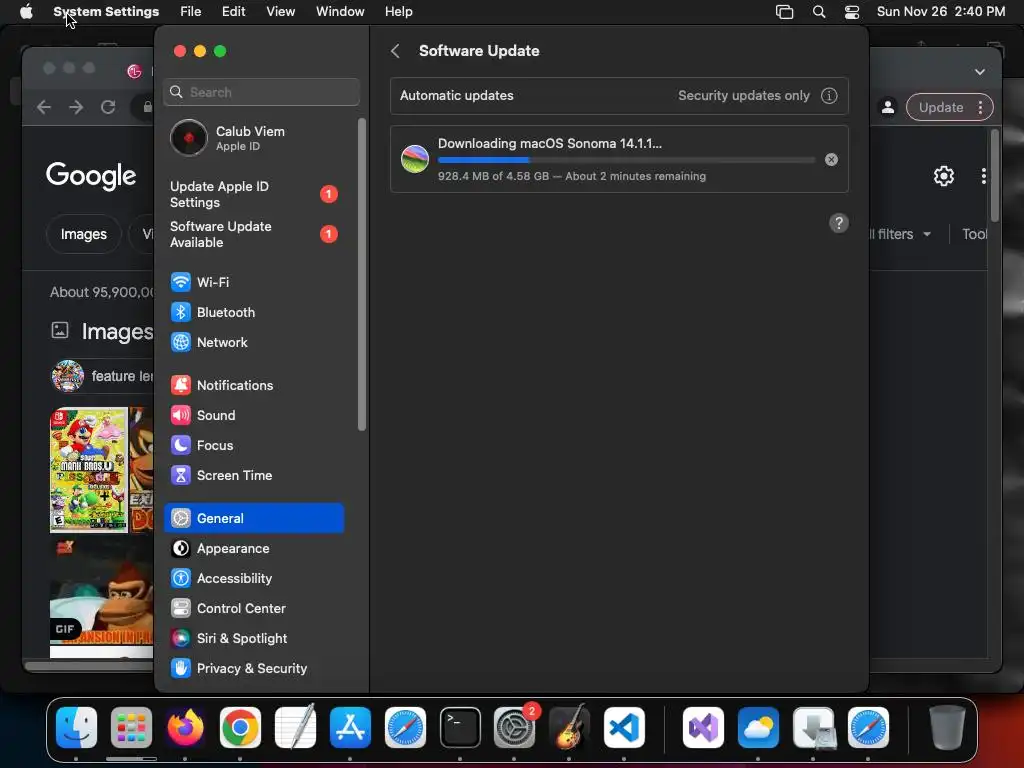Open Mario Bros U image thumbnail
This screenshot has height=768, width=1024.
tap(89, 470)
